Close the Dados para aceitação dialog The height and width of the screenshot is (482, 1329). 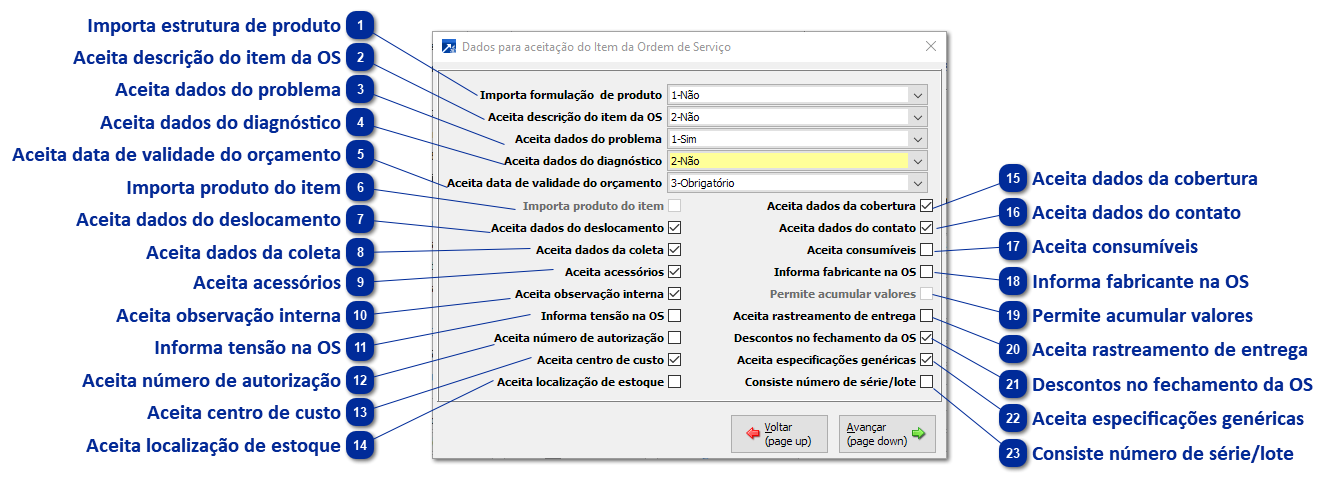(x=931, y=46)
